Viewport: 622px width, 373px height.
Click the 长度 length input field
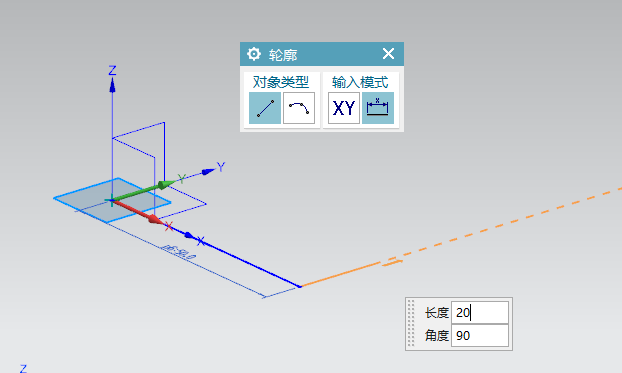(x=480, y=313)
